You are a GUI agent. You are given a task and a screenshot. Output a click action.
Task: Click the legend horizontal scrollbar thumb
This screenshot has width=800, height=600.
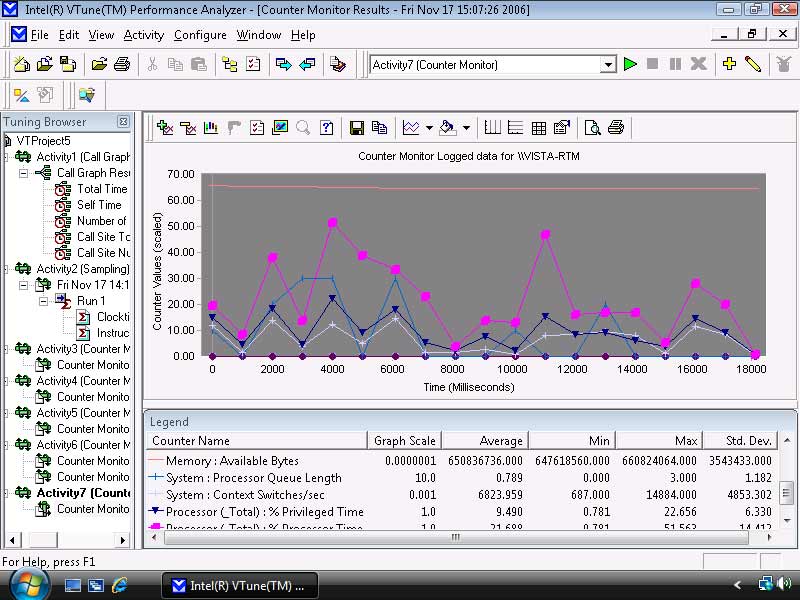[456, 537]
